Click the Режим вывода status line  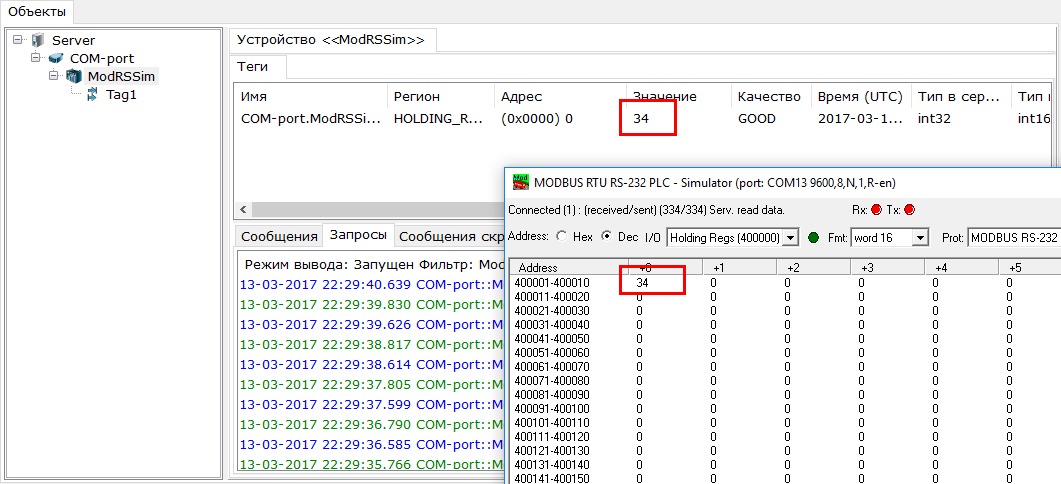pyautogui.click(x=375, y=265)
